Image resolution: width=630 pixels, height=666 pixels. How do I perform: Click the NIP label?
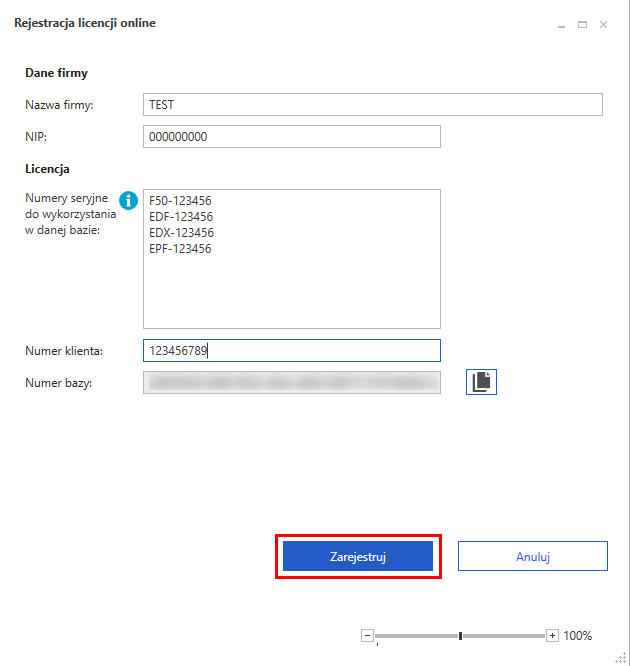click(36, 137)
